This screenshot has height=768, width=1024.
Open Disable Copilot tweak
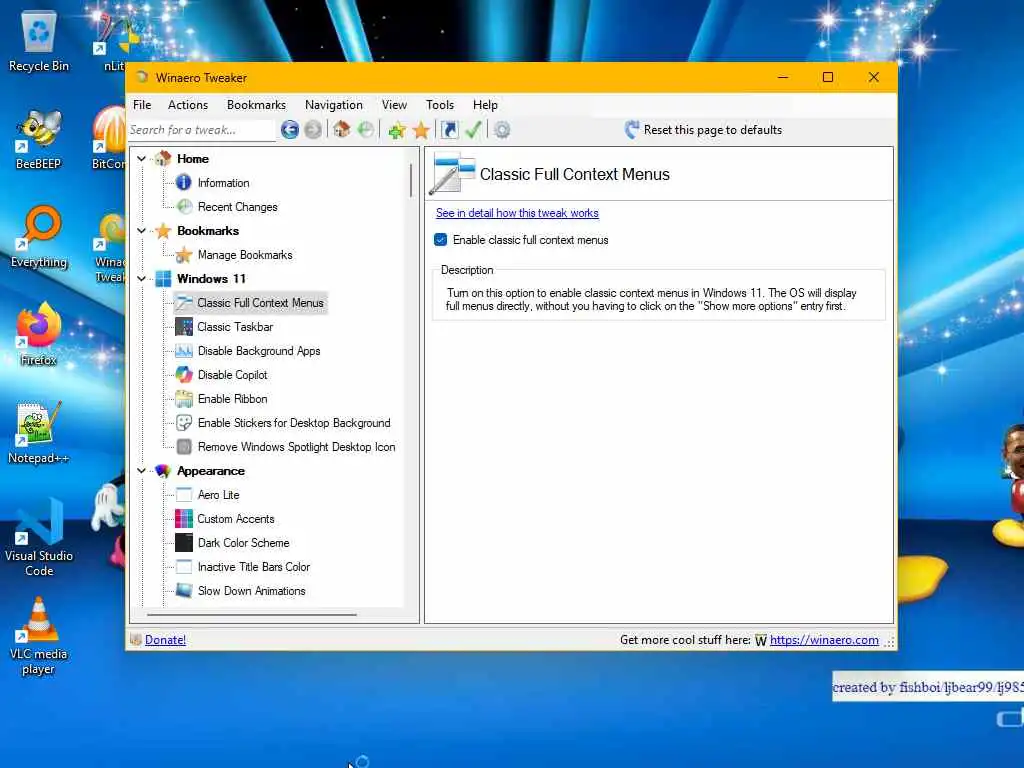(232, 375)
